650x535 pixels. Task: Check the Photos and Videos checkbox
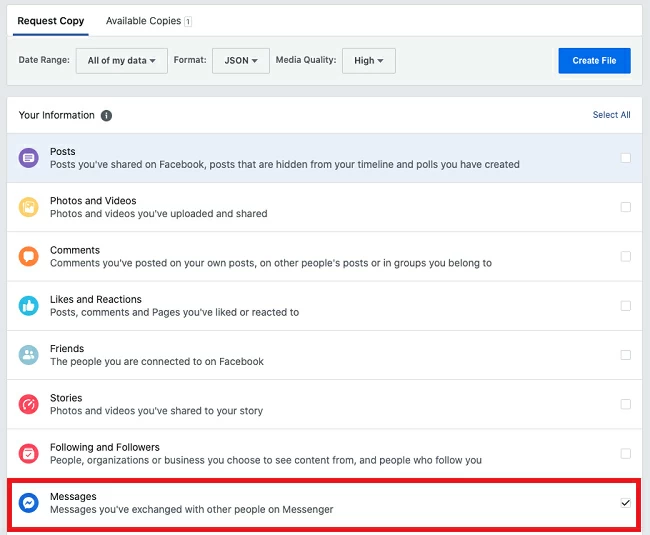626,207
